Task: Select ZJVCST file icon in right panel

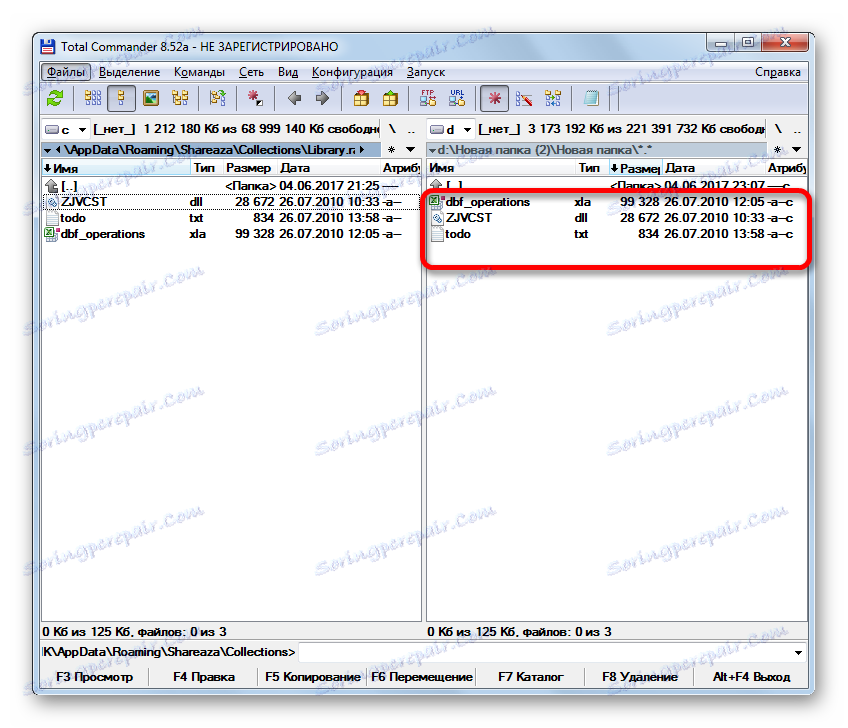Action: coord(437,219)
